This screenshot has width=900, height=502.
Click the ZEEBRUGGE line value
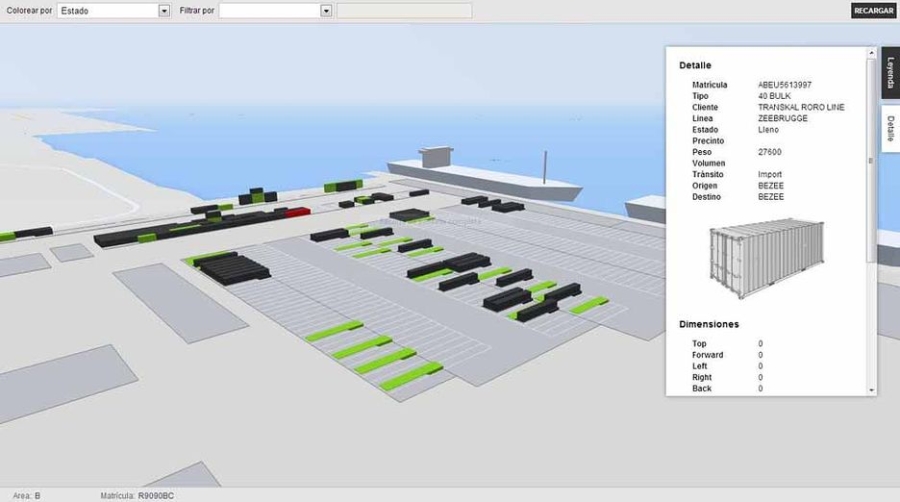(x=782, y=118)
